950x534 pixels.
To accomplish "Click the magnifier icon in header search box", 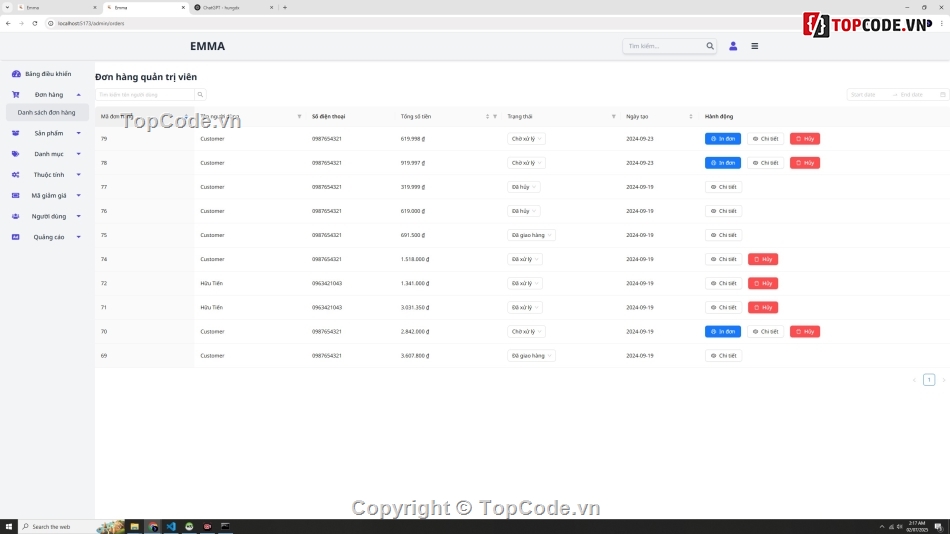I will click(710, 46).
